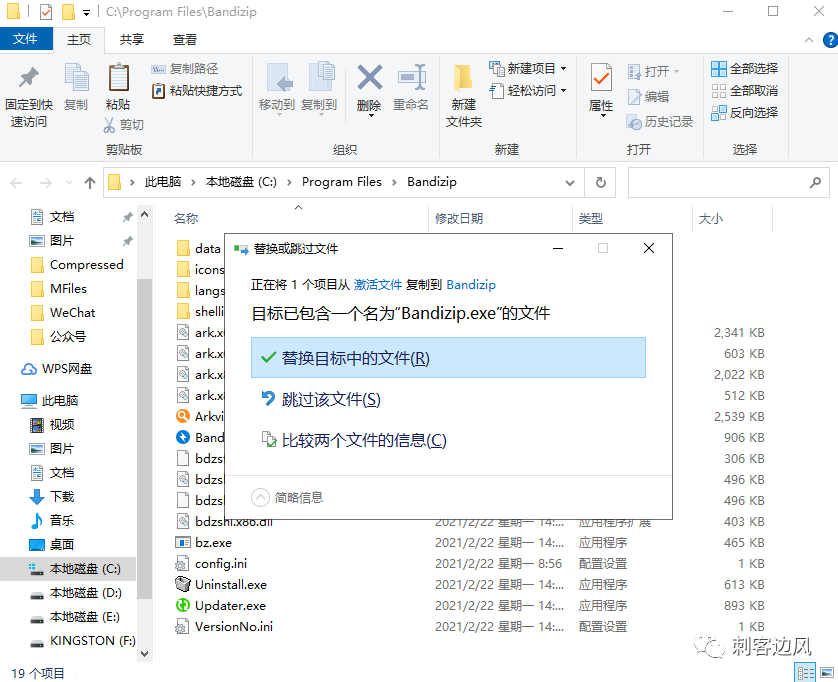Click Invert selection (反向选择)
Screen dimensions: 838x682
coord(744,113)
